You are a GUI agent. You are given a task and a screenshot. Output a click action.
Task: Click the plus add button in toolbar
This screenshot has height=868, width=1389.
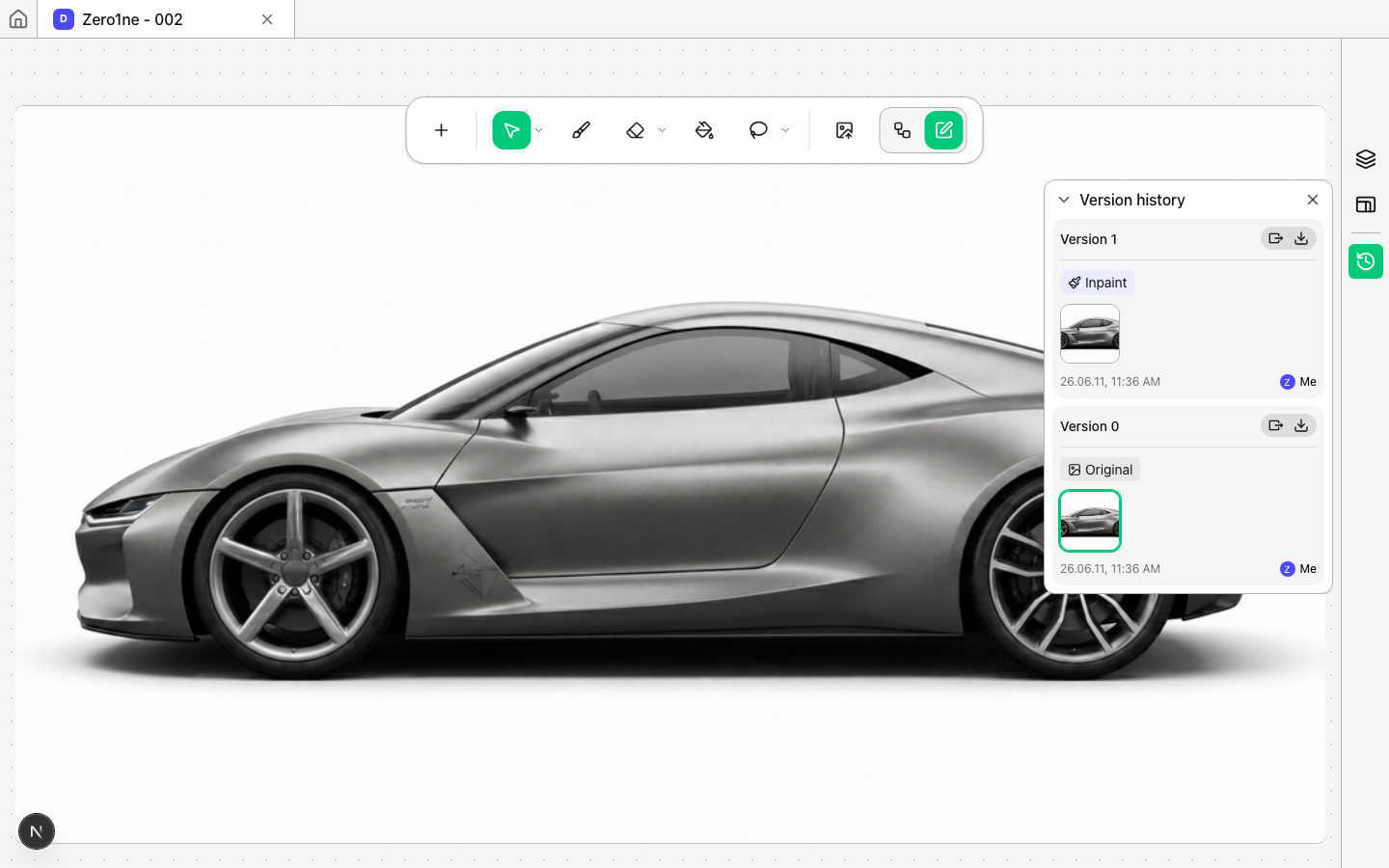441,130
